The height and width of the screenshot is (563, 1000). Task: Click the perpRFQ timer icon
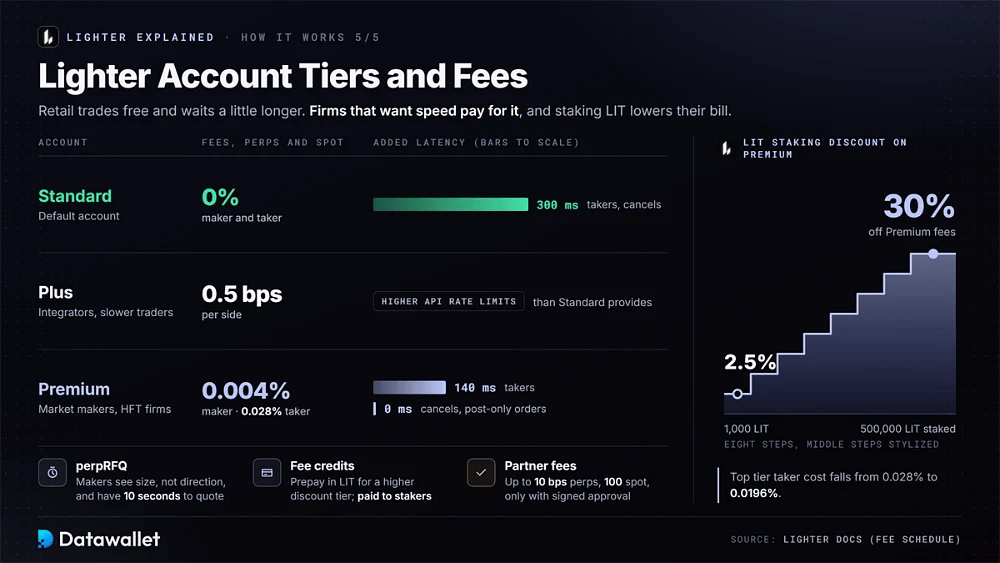(52, 472)
